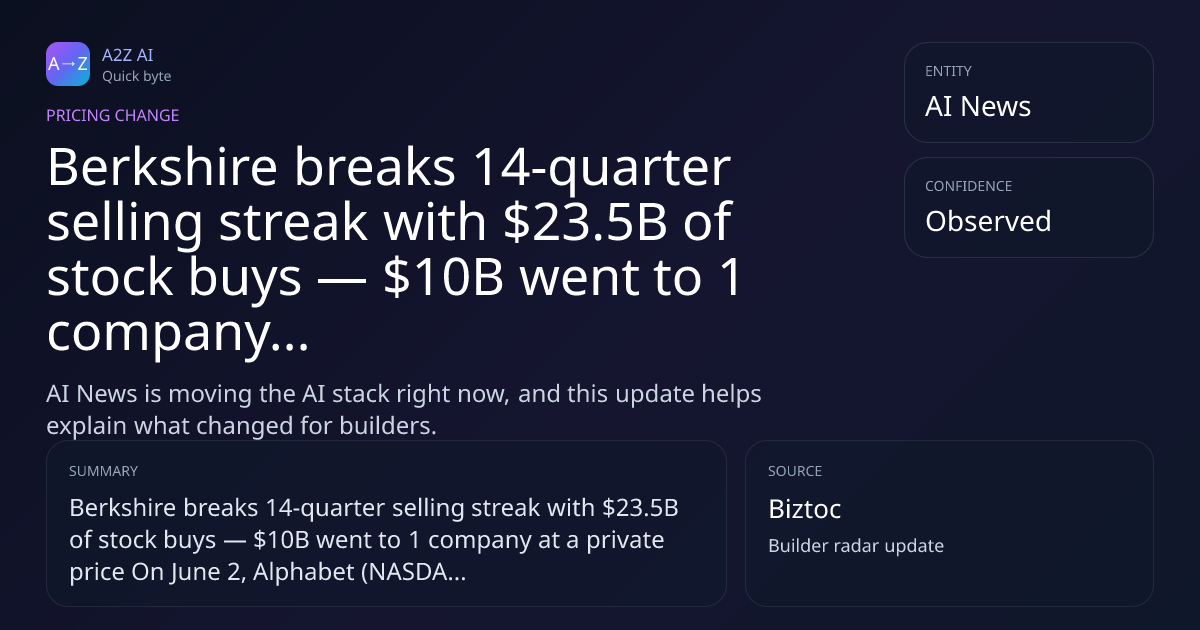Click the summary text about Alphabet

pos(374,541)
